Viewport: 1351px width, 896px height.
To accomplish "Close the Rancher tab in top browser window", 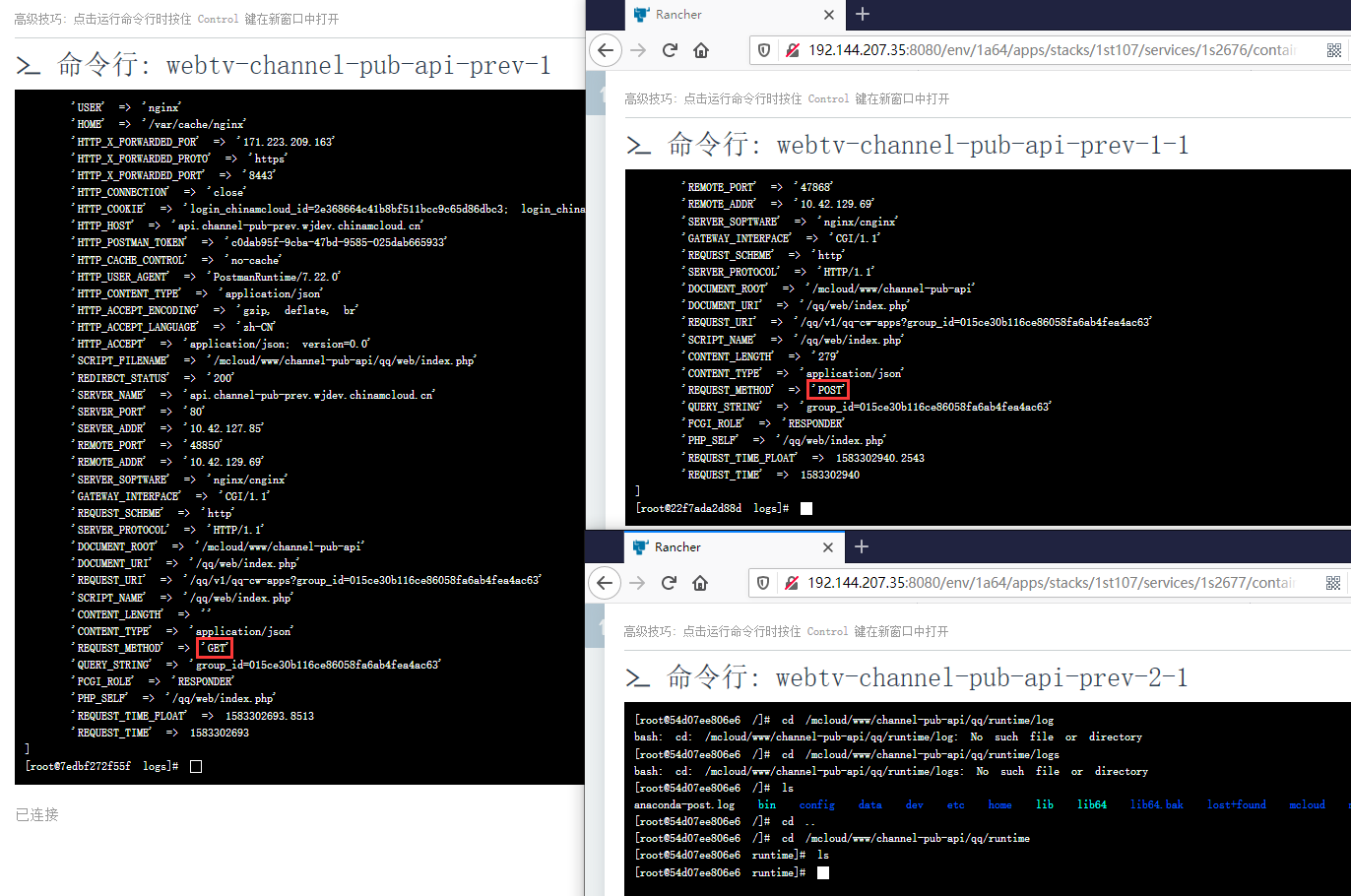I will point(829,15).
